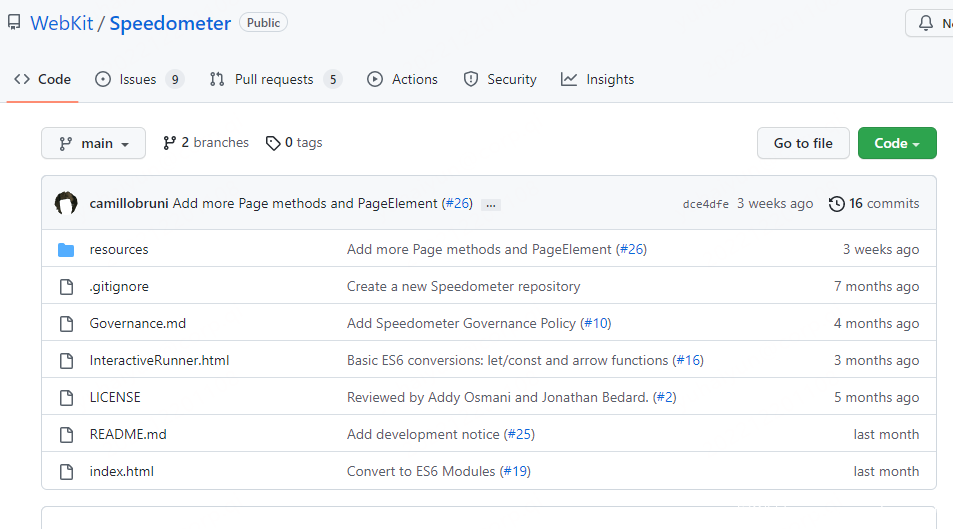Image resolution: width=953 pixels, height=529 pixels.
Task: Open the main branch dropdown
Action: [x=94, y=143]
